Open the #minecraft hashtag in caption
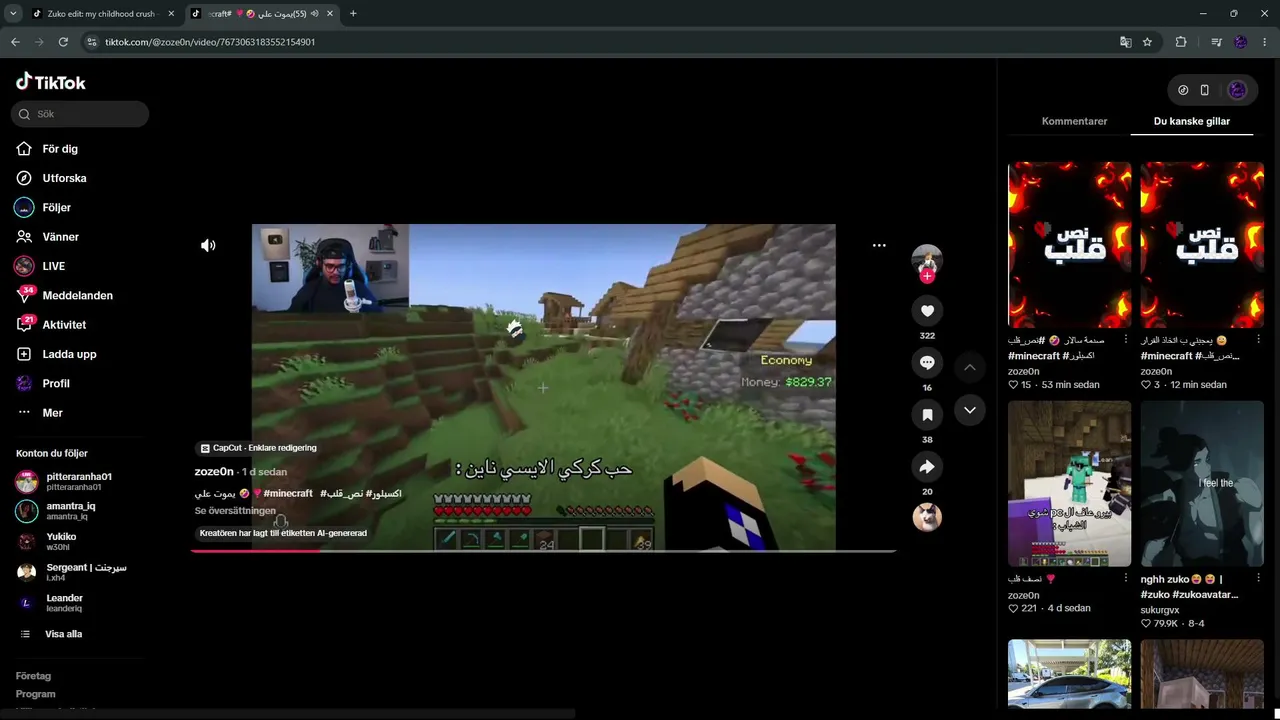Image resolution: width=1280 pixels, height=720 pixels. click(288, 494)
